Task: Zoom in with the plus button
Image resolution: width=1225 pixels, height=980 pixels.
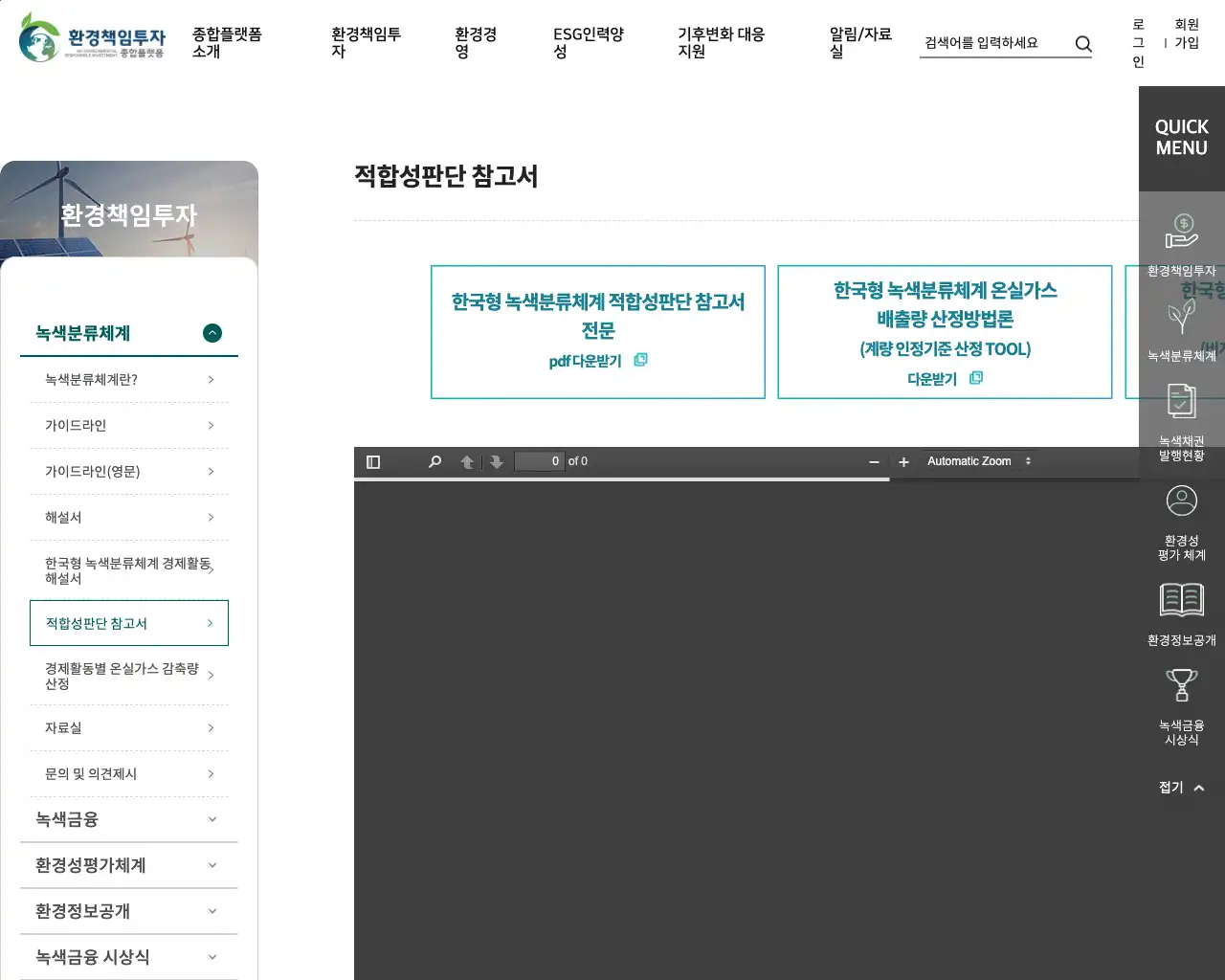Action: click(903, 462)
